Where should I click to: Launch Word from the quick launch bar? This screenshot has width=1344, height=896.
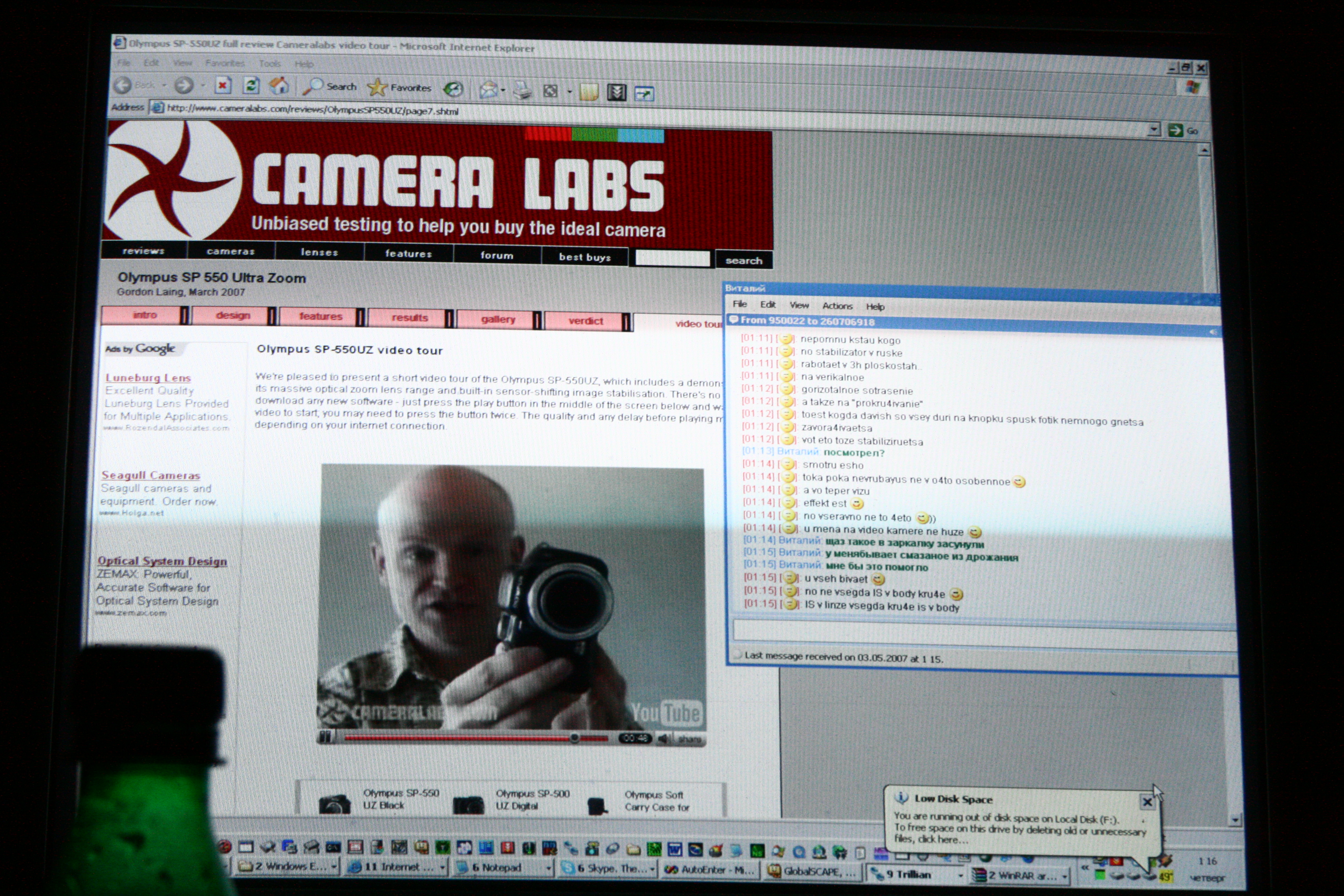(x=674, y=850)
